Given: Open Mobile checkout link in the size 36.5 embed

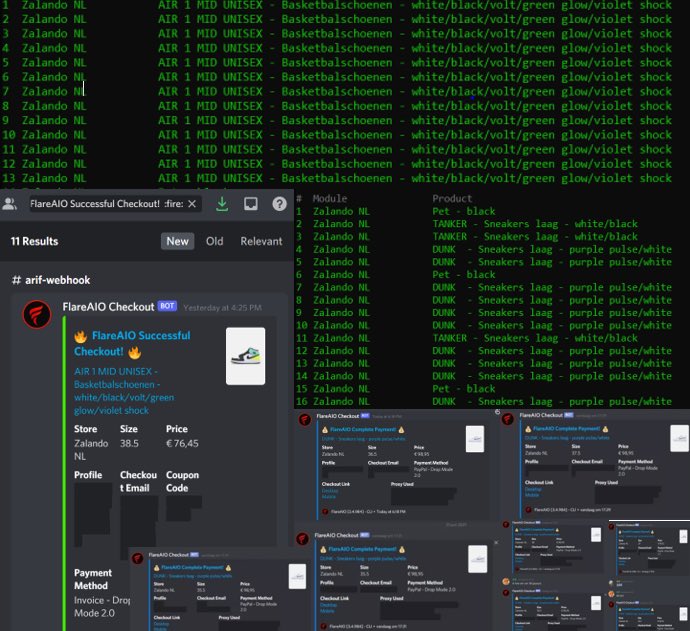Looking at the screenshot, I should point(329,497).
